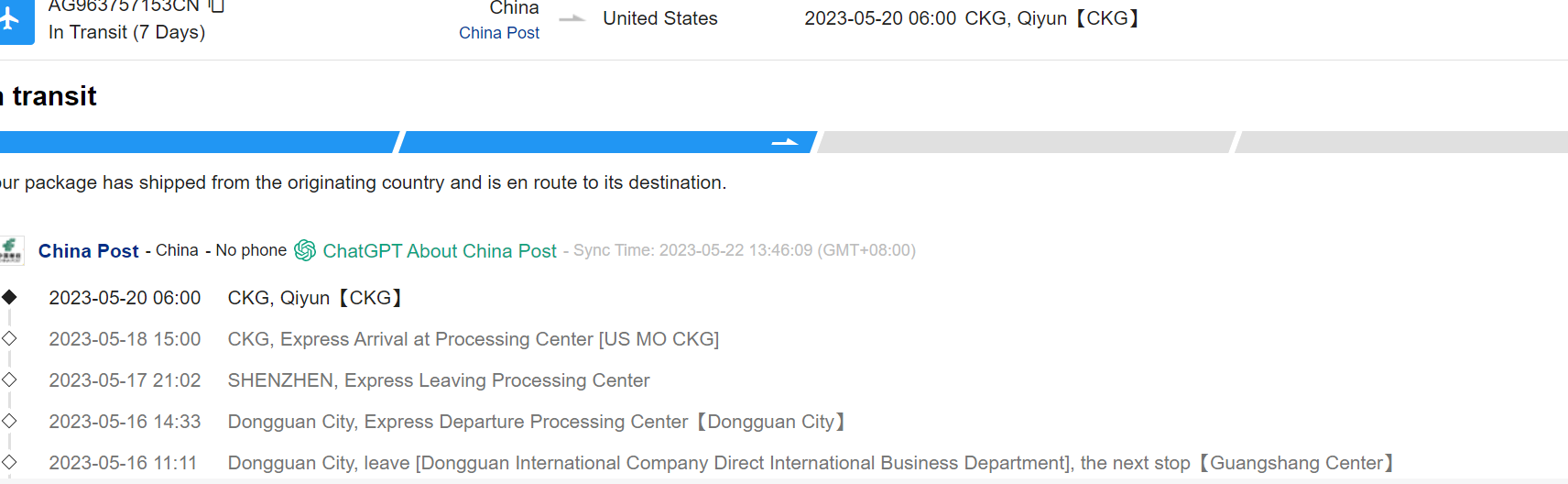Viewport: 1568px width, 484px height.
Task: Click the header's latest event 2023-05-20 06:00
Action: pyautogui.click(x=880, y=18)
